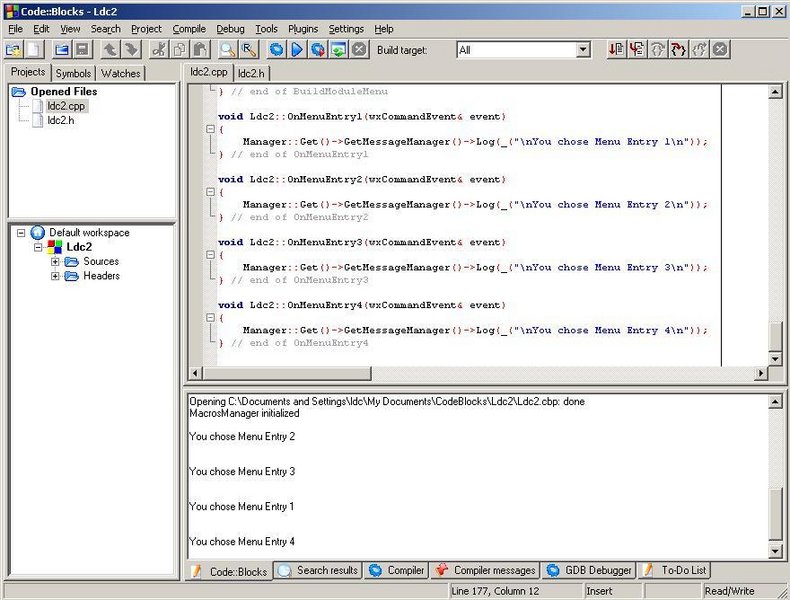Switch to the ldc2.h editor tab
This screenshot has width=790, height=600.
tap(251, 73)
